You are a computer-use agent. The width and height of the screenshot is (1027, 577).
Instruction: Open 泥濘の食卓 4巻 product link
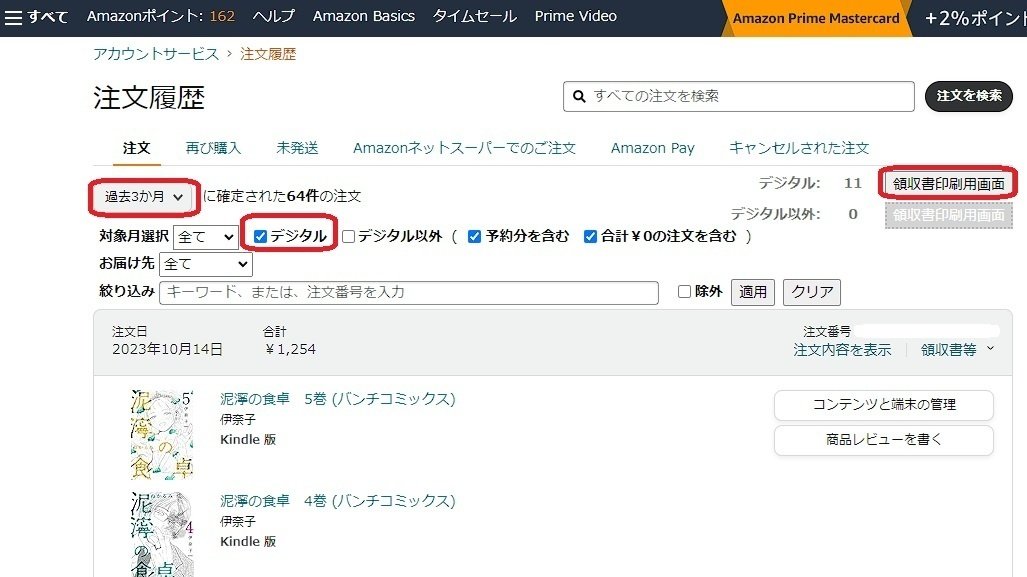coord(337,501)
